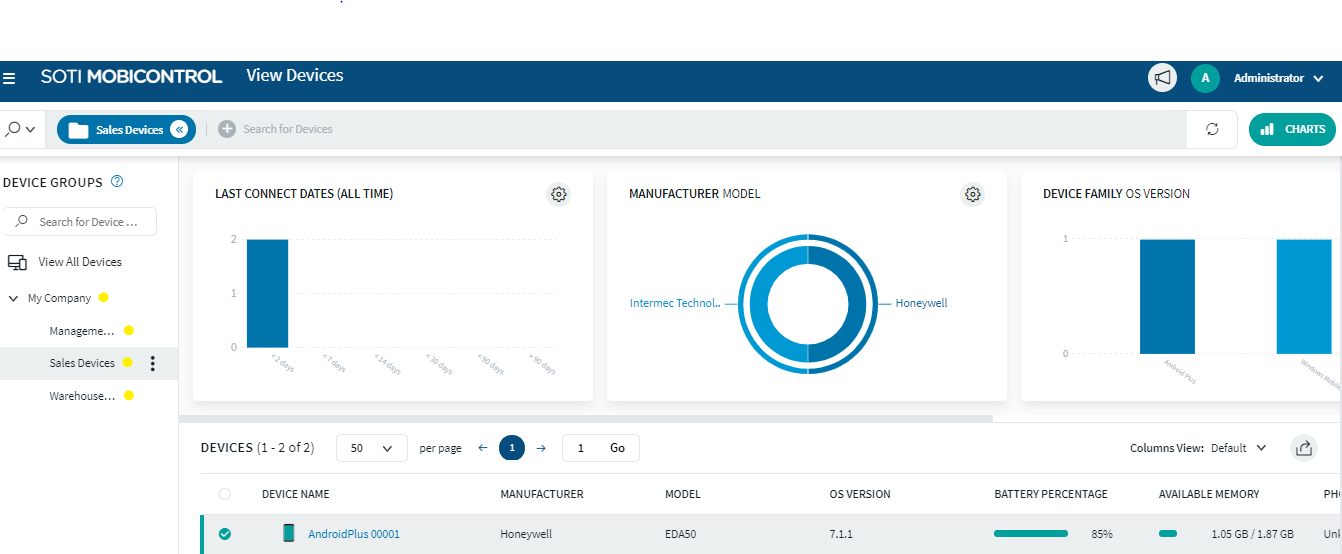Click the Search for Device groups field
Viewport: 1342px width, 554px height.
85,222
